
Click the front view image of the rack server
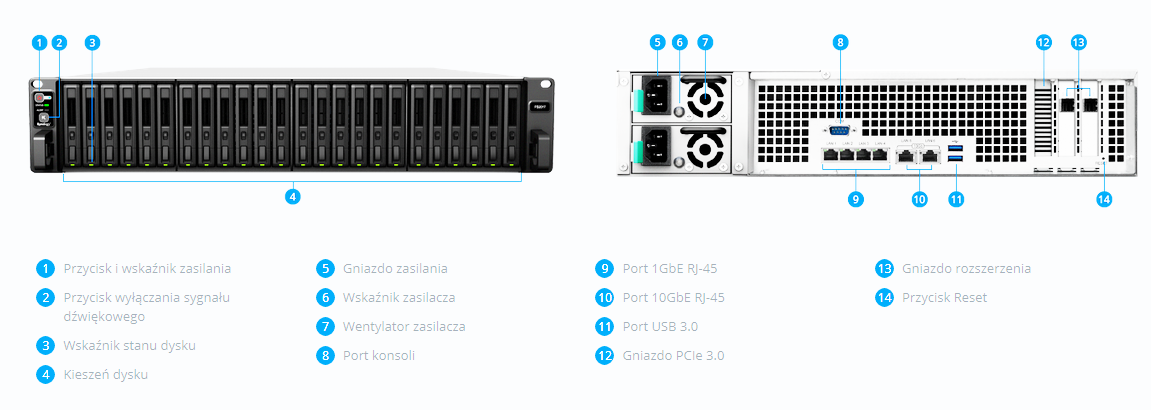pyautogui.click(x=292, y=125)
